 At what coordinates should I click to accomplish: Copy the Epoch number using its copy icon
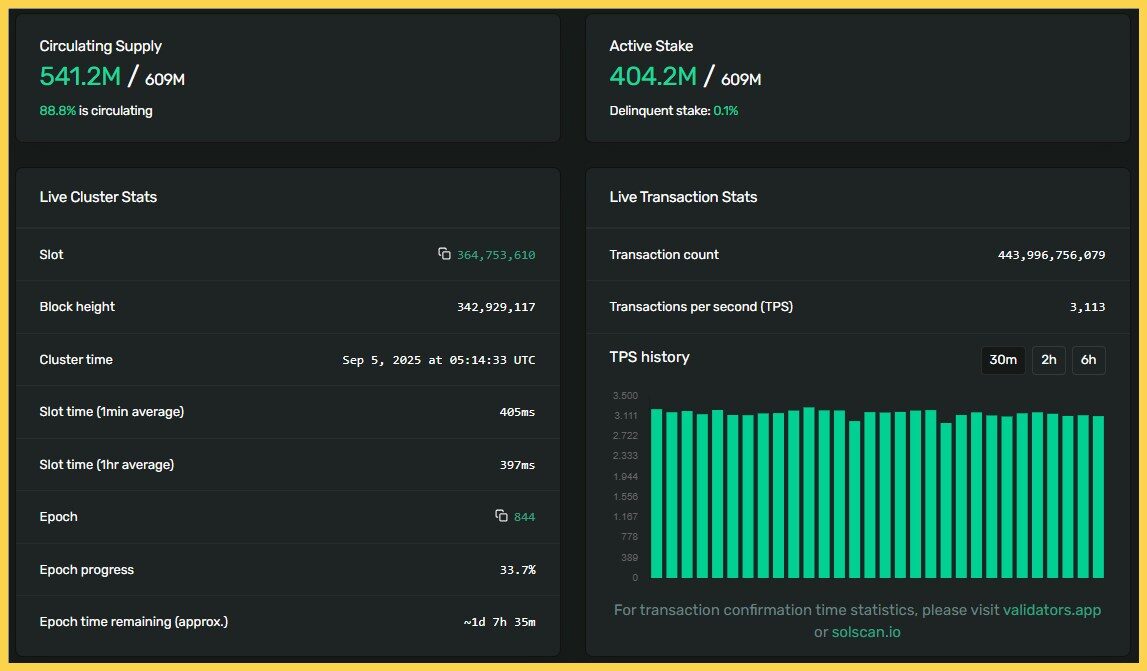502,516
